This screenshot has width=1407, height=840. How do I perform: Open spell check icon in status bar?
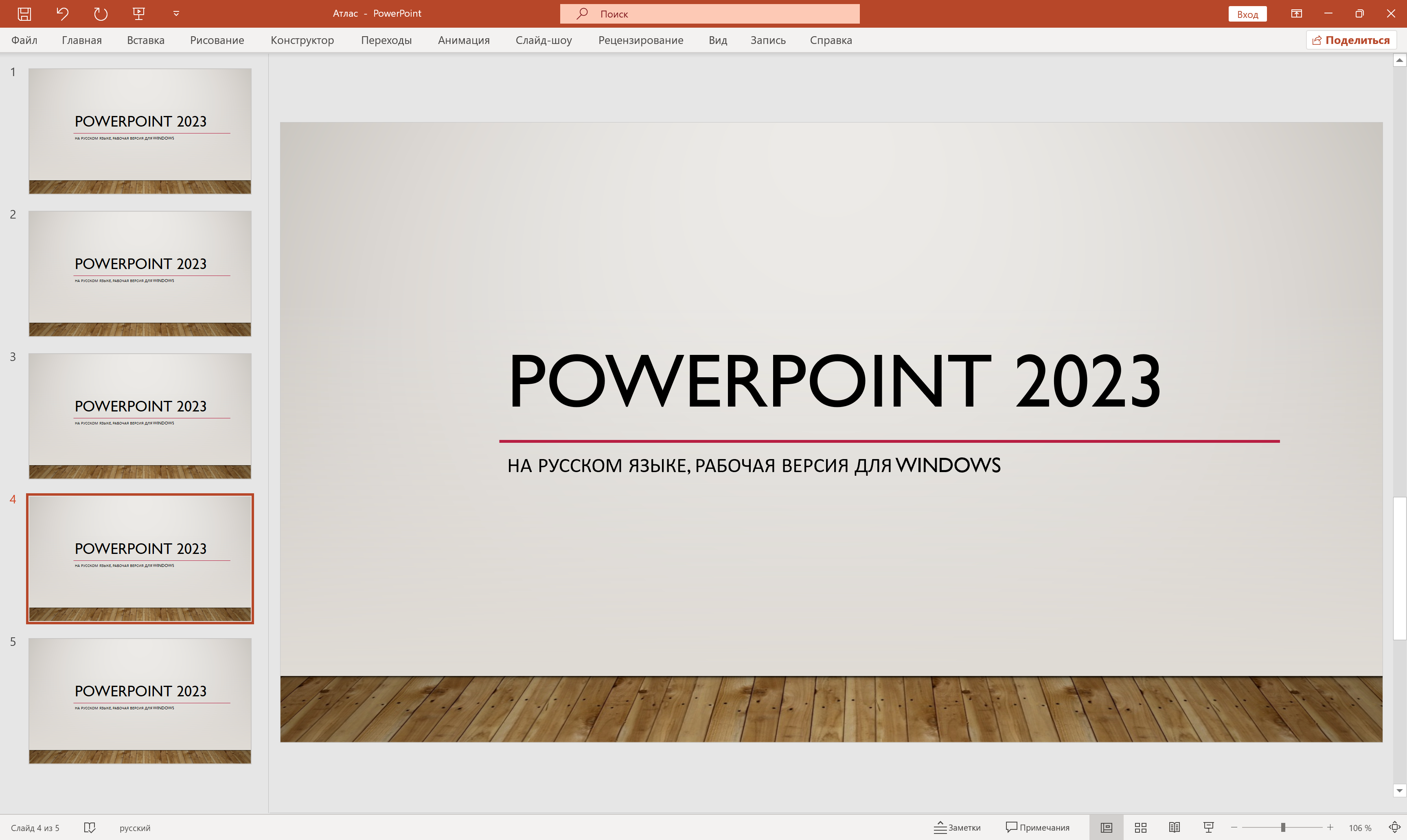point(90,827)
